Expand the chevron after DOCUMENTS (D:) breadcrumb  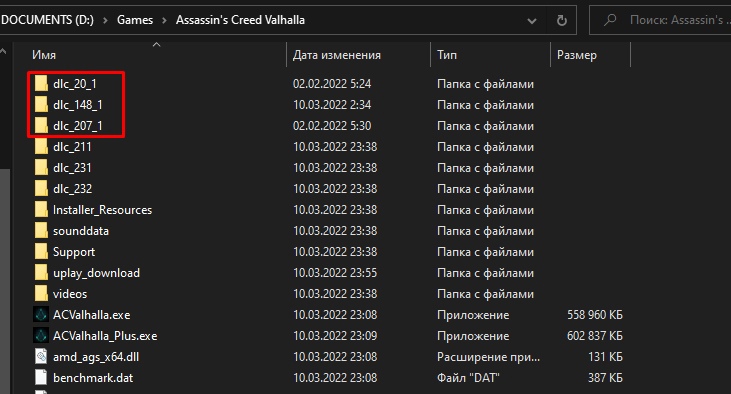tap(105, 20)
